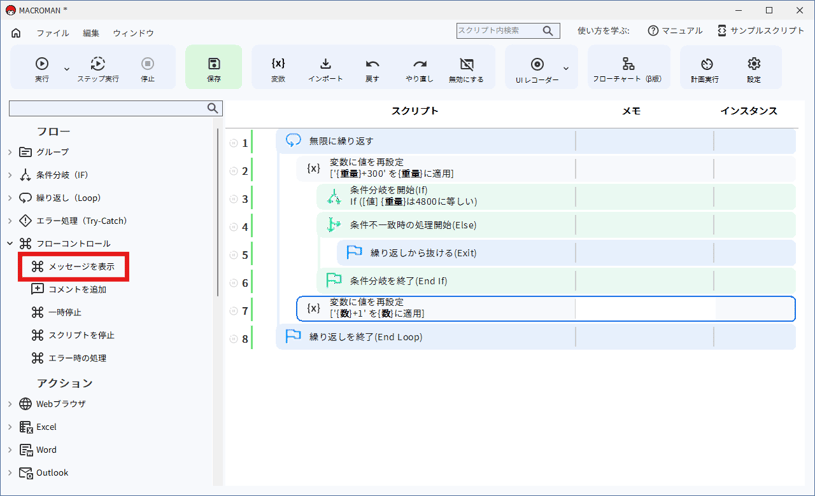The image size is (815, 496).
Task: Start the UIレコーダー recorder
Action: 537,69
